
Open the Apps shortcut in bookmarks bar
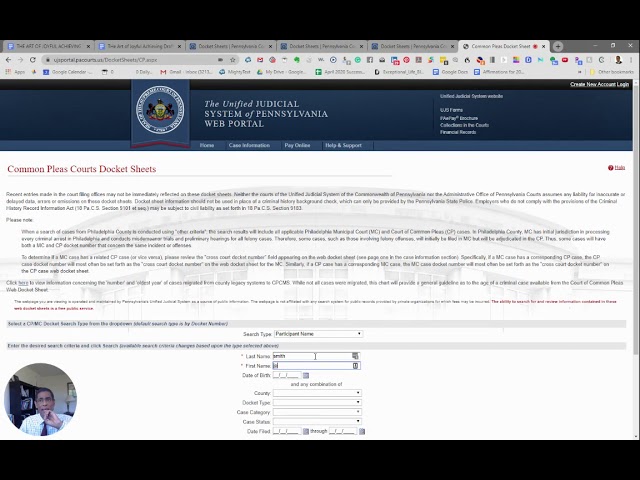pos(15,72)
